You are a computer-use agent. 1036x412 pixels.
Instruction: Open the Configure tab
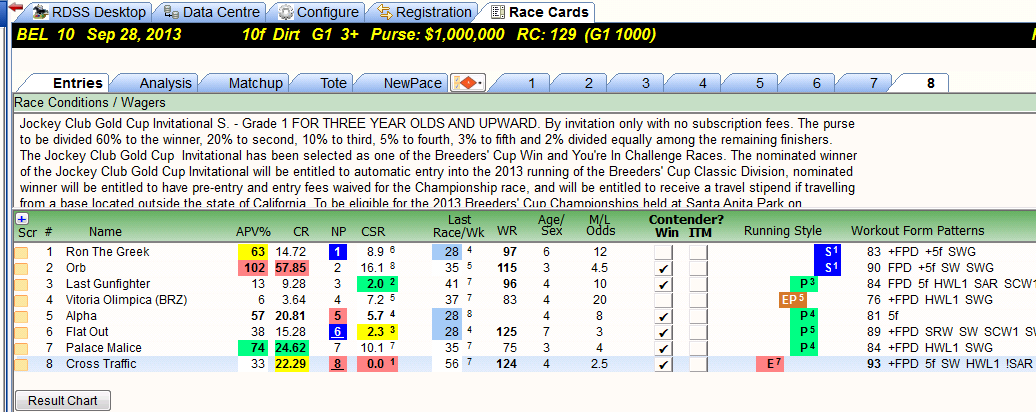tap(320, 12)
